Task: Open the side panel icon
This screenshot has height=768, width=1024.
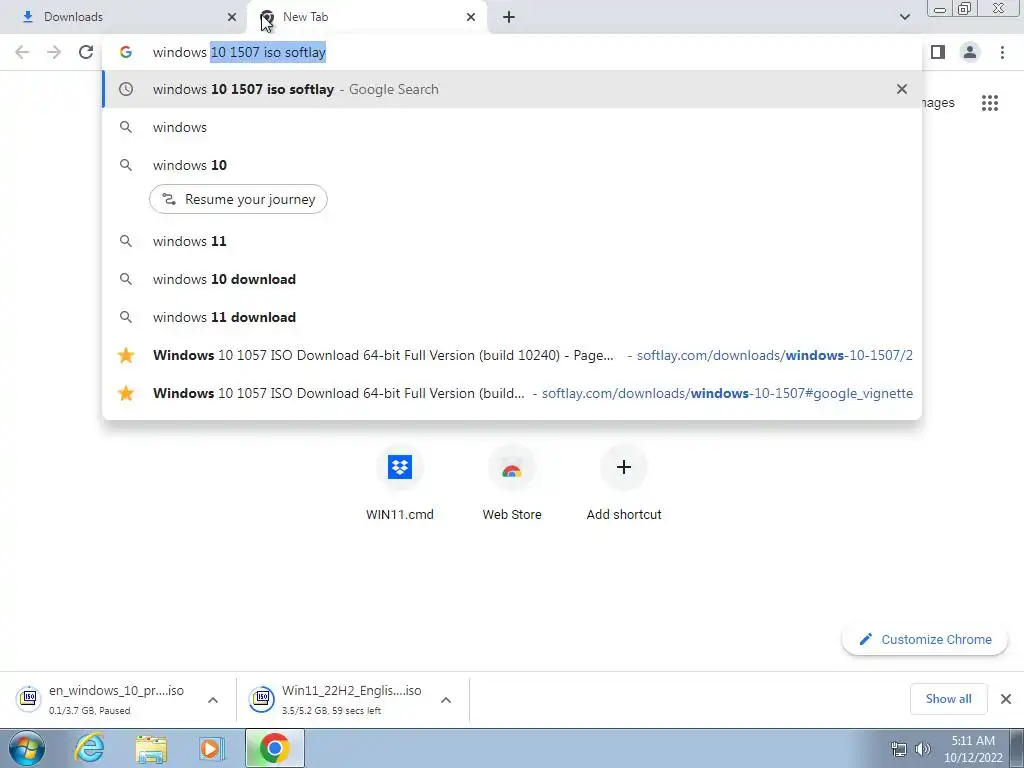Action: pos(938,52)
